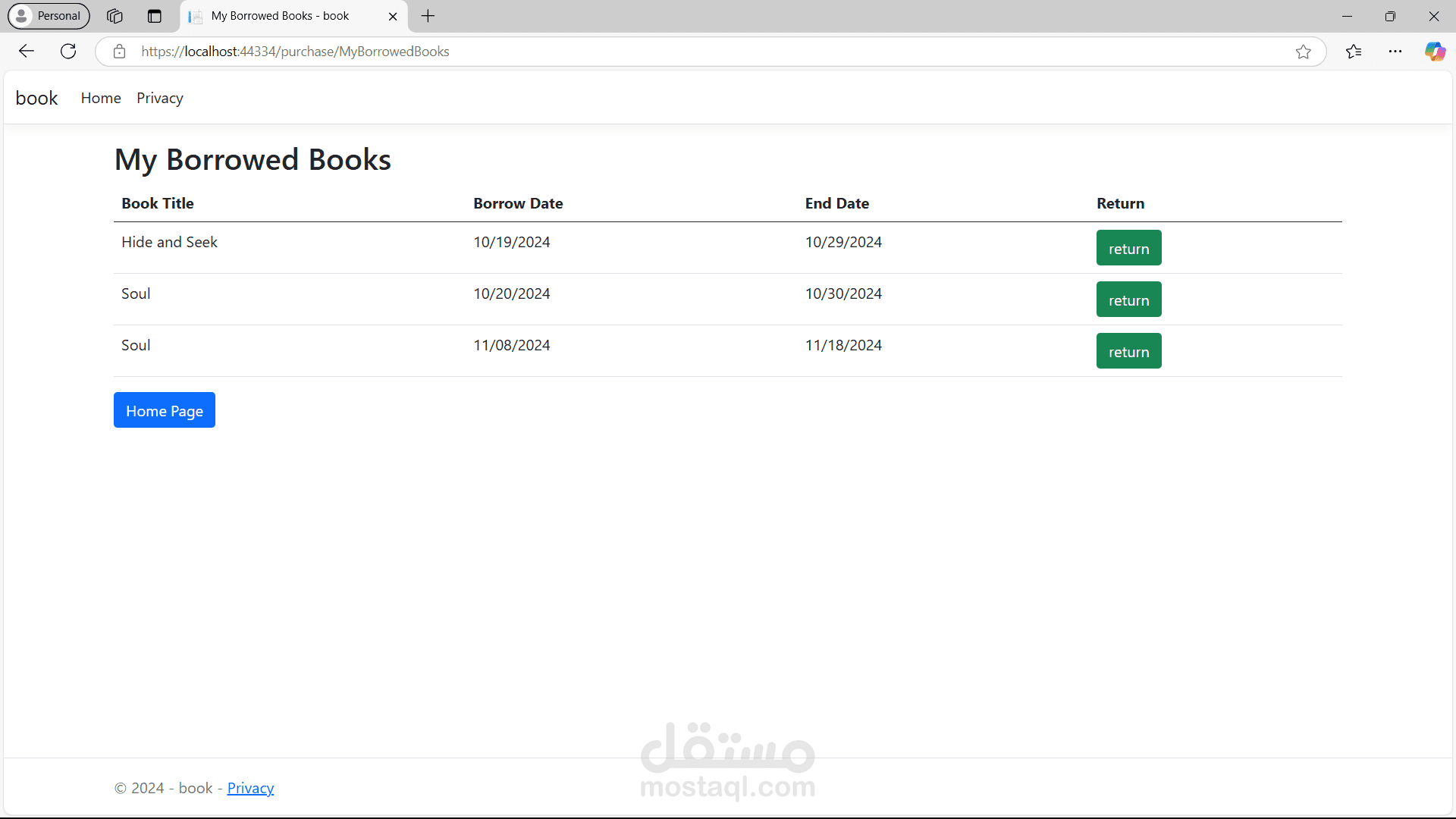The width and height of the screenshot is (1456, 819).
Task: Go to Home in navbar
Action: pos(101,98)
